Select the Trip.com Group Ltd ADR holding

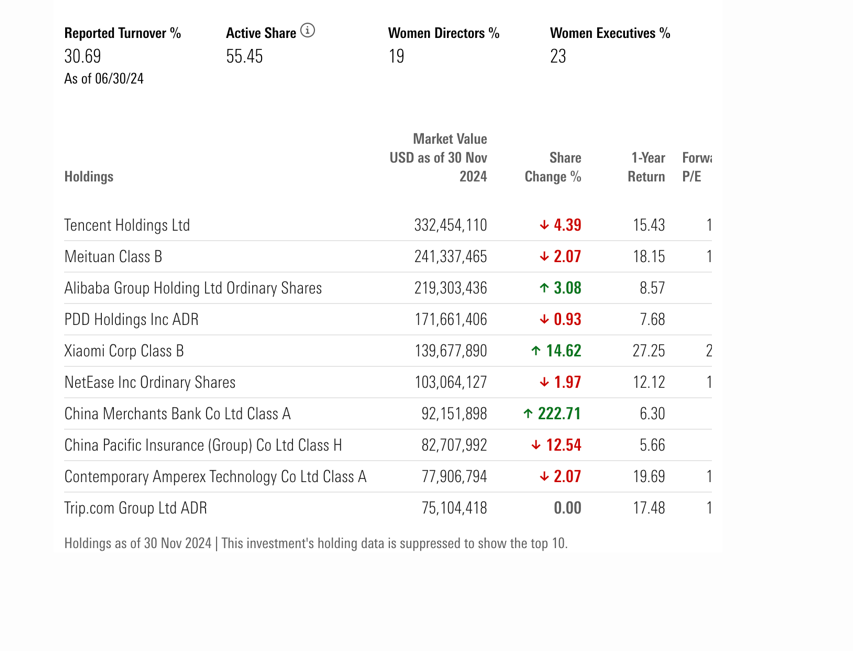[135, 508]
